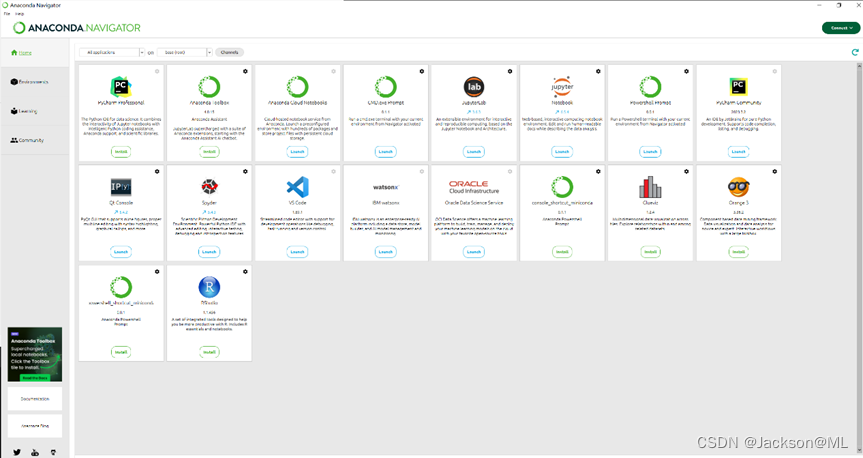Click the PyCharm Community app icon
Screen dimensions: 863x458
[x=738, y=86]
